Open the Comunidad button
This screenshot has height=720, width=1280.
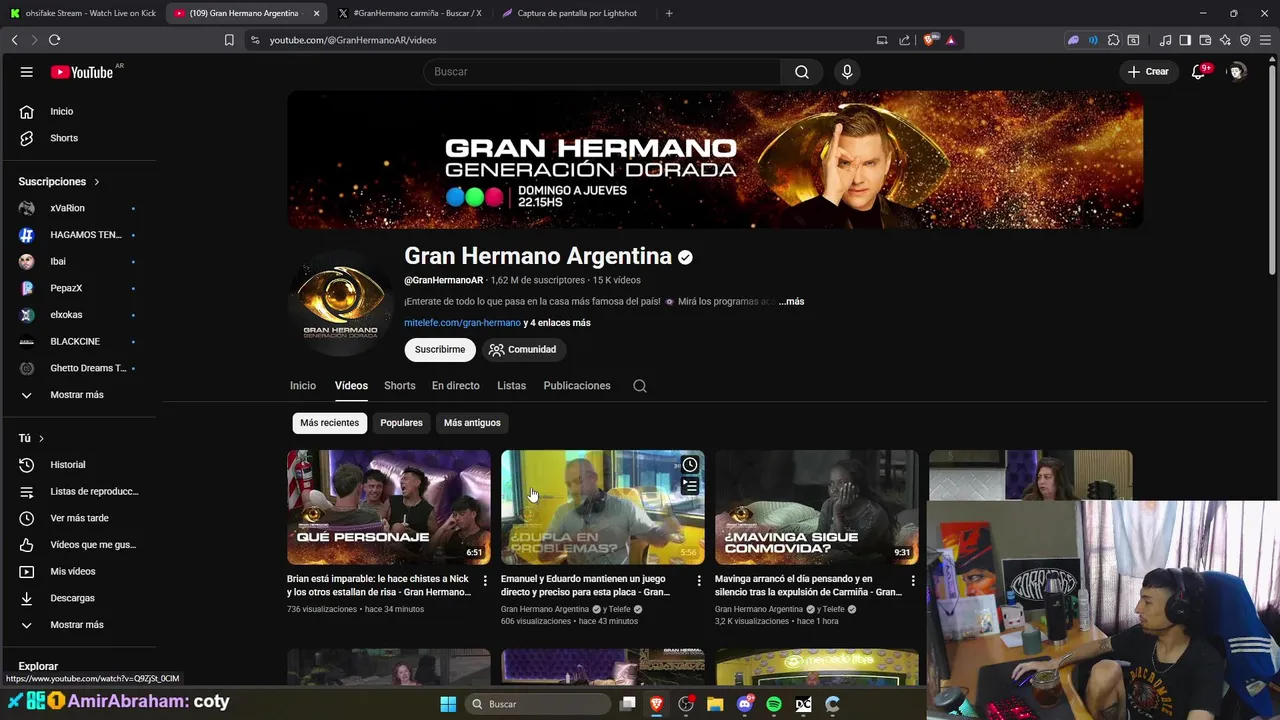pyautogui.click(x=523, y=350)
